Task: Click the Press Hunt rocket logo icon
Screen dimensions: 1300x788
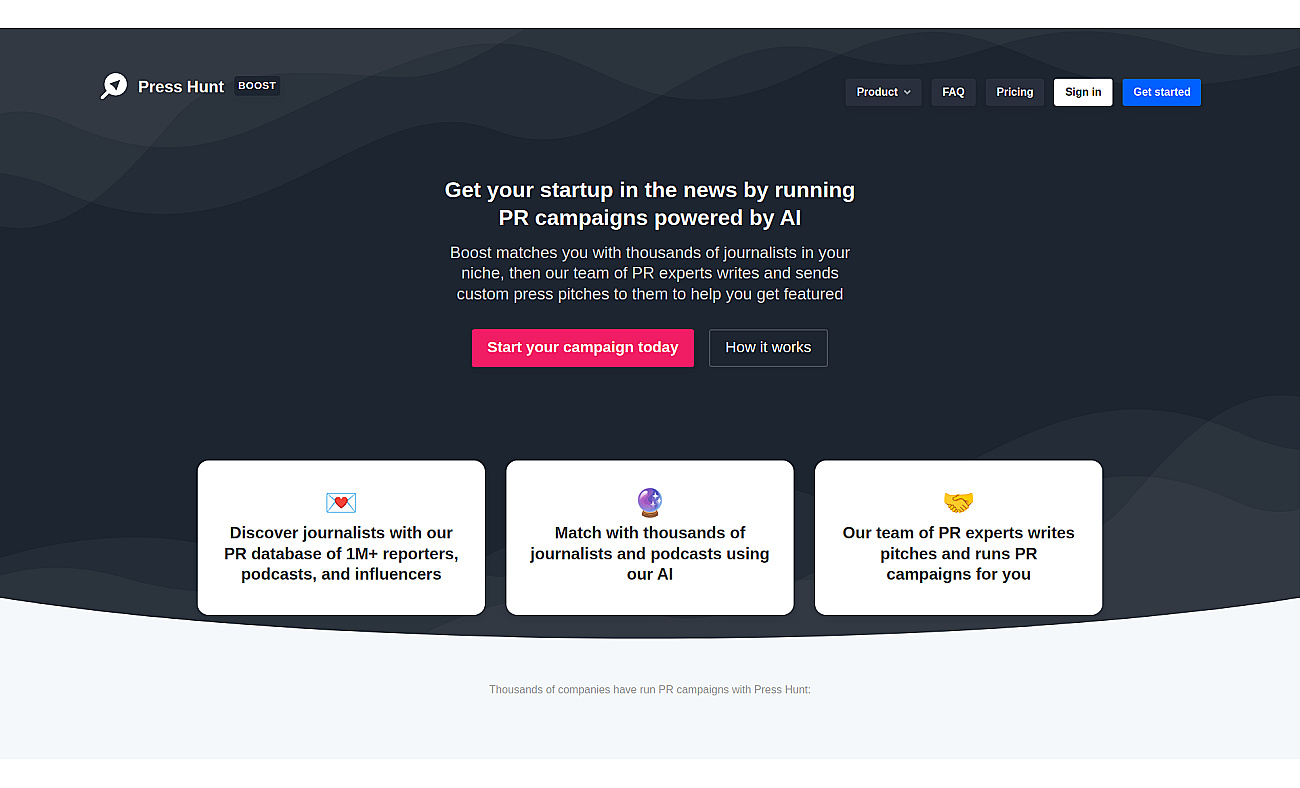Action: coord(114,86)
